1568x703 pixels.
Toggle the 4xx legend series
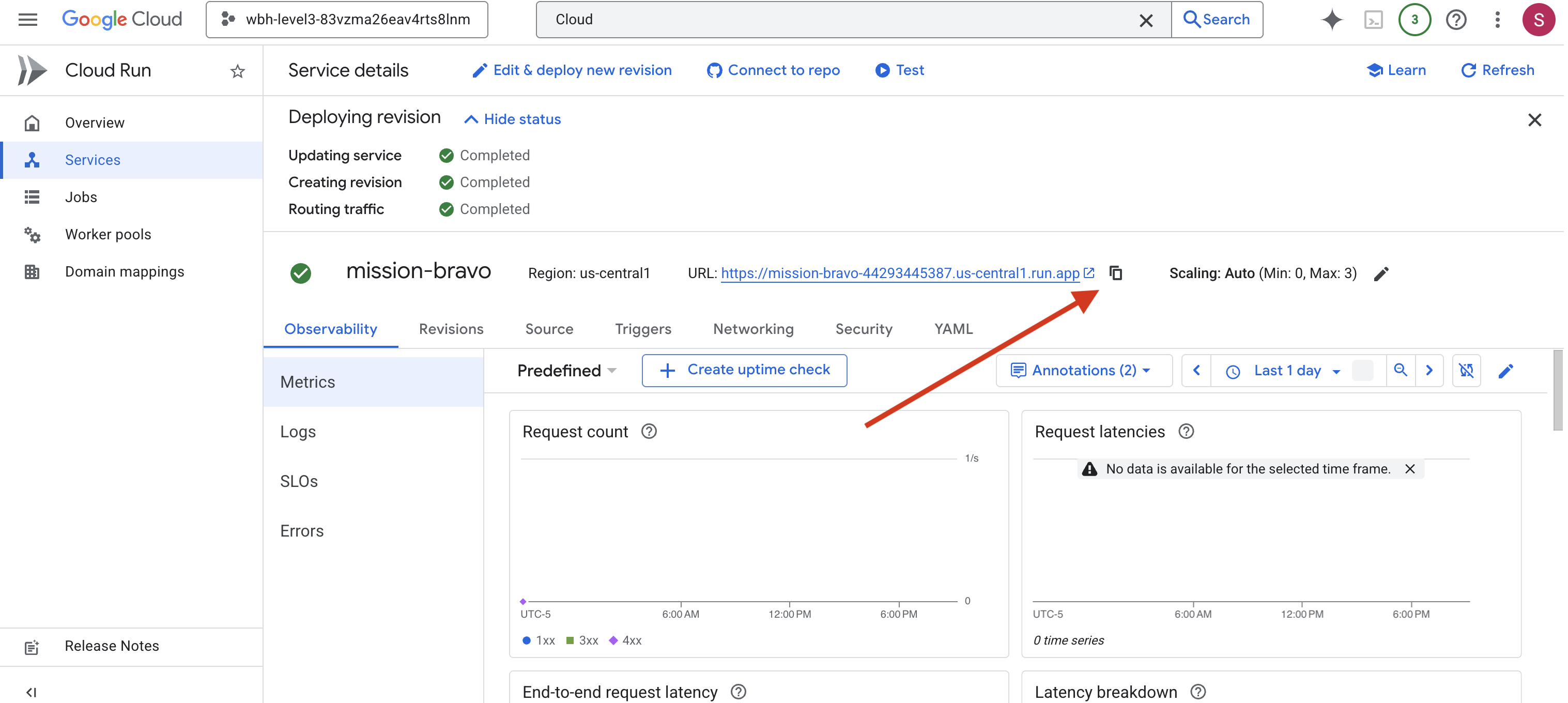coord(626,640)
